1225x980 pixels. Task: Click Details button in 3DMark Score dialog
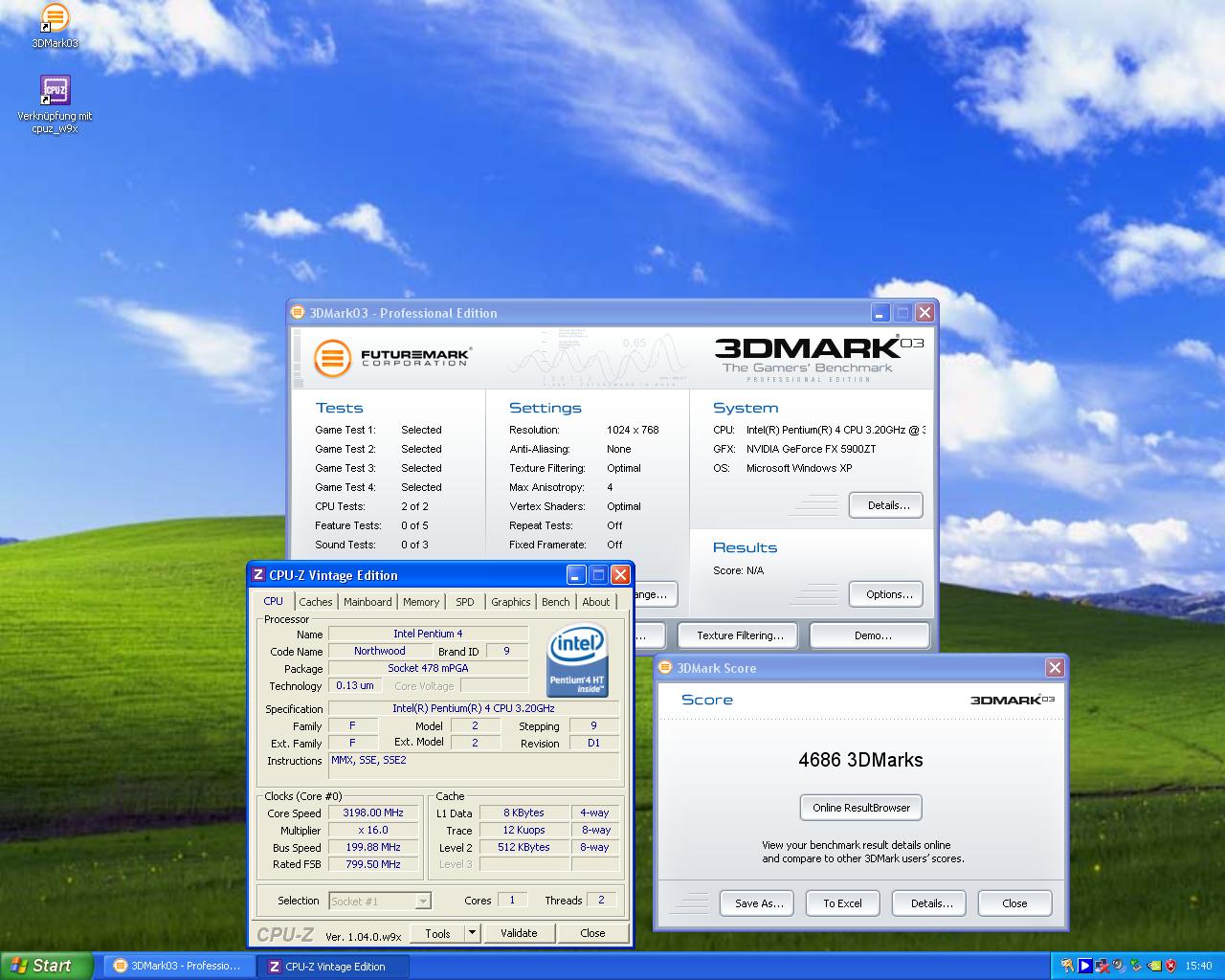929,903
